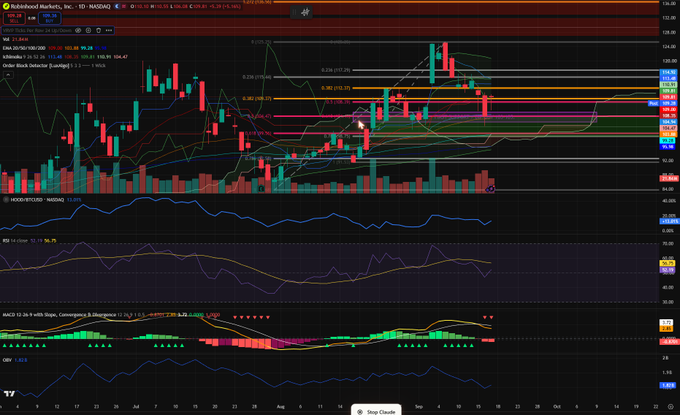Click the purple 52.19 RSI axis label
The image size is (680, 415).
pos(667,270)
